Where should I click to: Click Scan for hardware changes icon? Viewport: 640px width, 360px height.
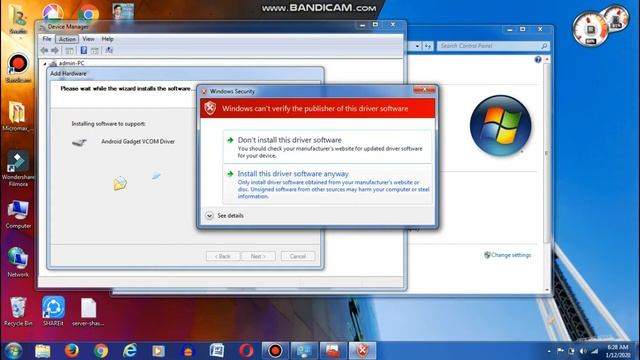click(x=109, y=50)
